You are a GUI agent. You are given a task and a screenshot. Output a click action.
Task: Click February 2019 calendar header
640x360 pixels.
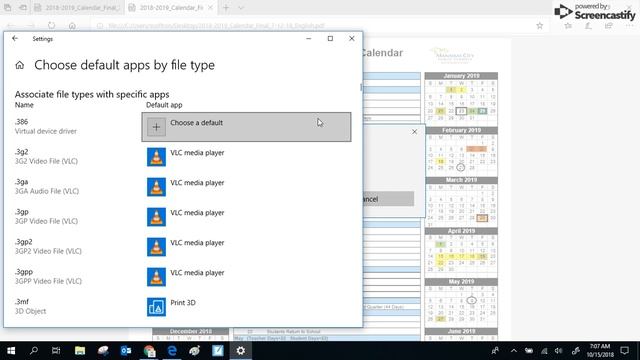click(461, 130)
